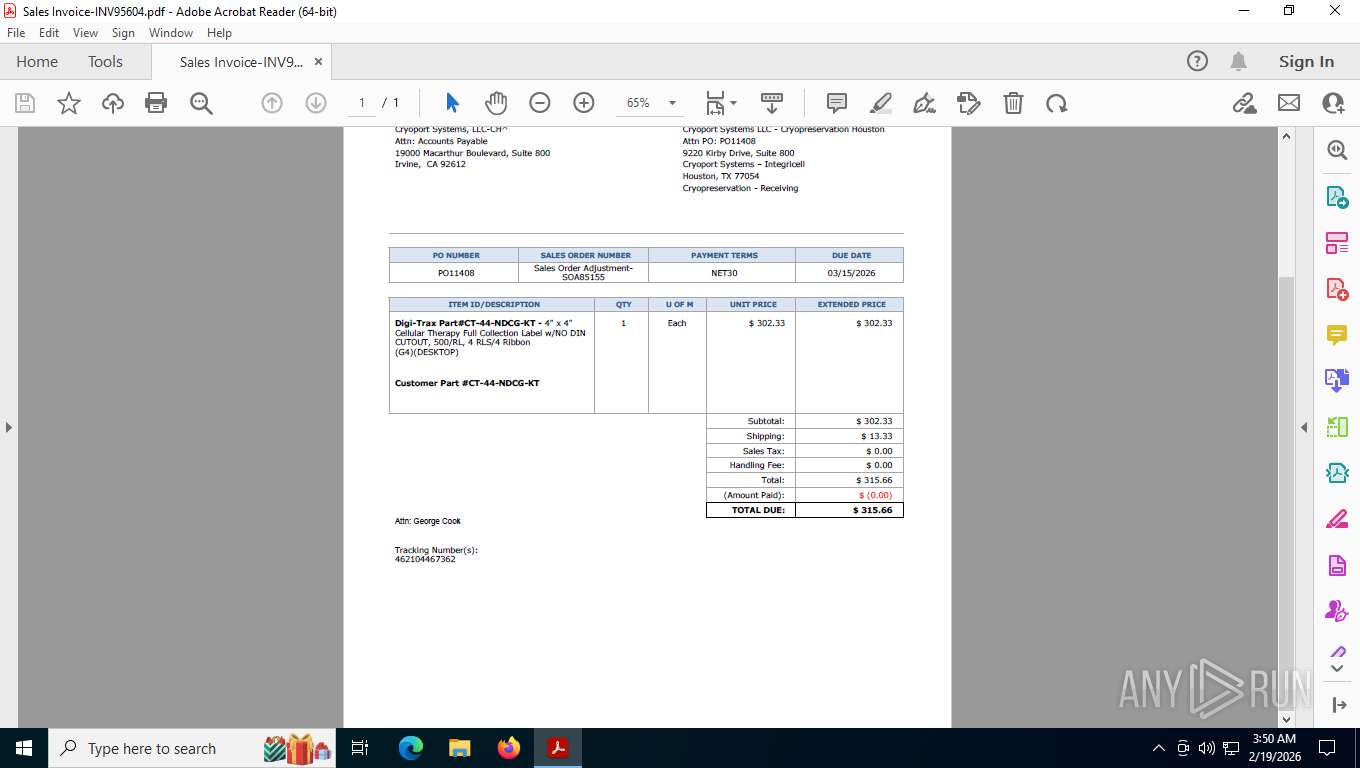Open Request Signatures tool in sidebar
Screen dimensions: 1360x768
coord(1337,611)
